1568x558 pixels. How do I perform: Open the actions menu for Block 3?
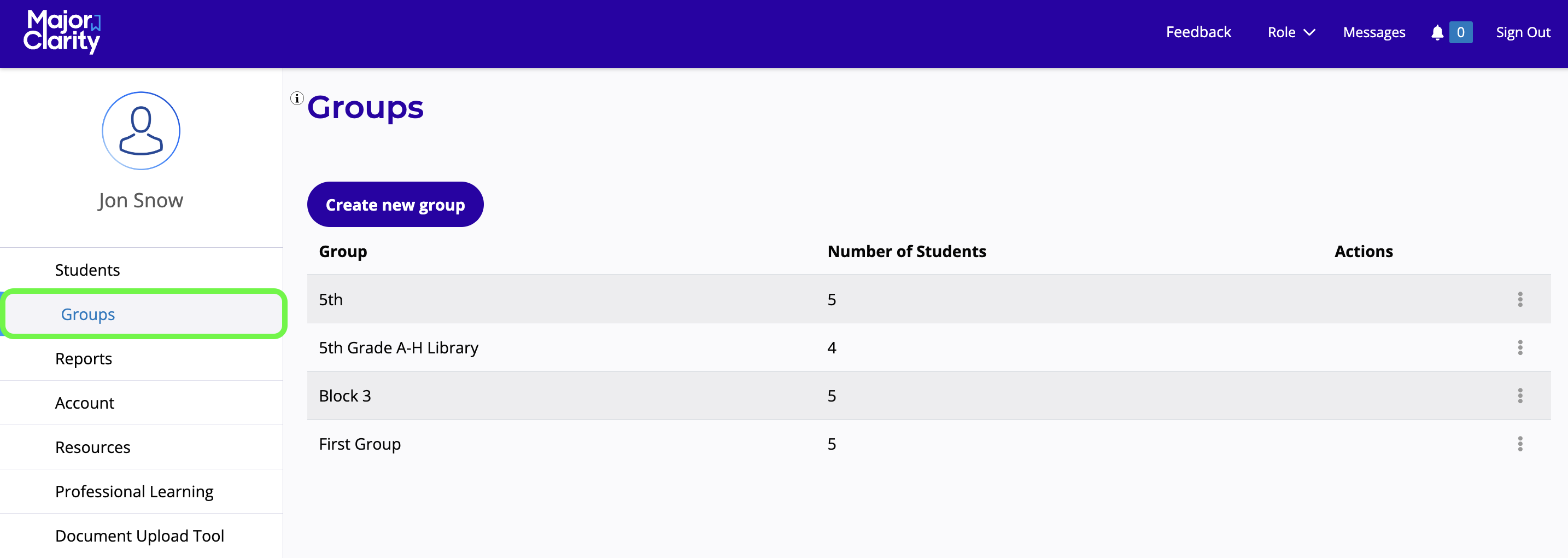(x=1520, y=396)
